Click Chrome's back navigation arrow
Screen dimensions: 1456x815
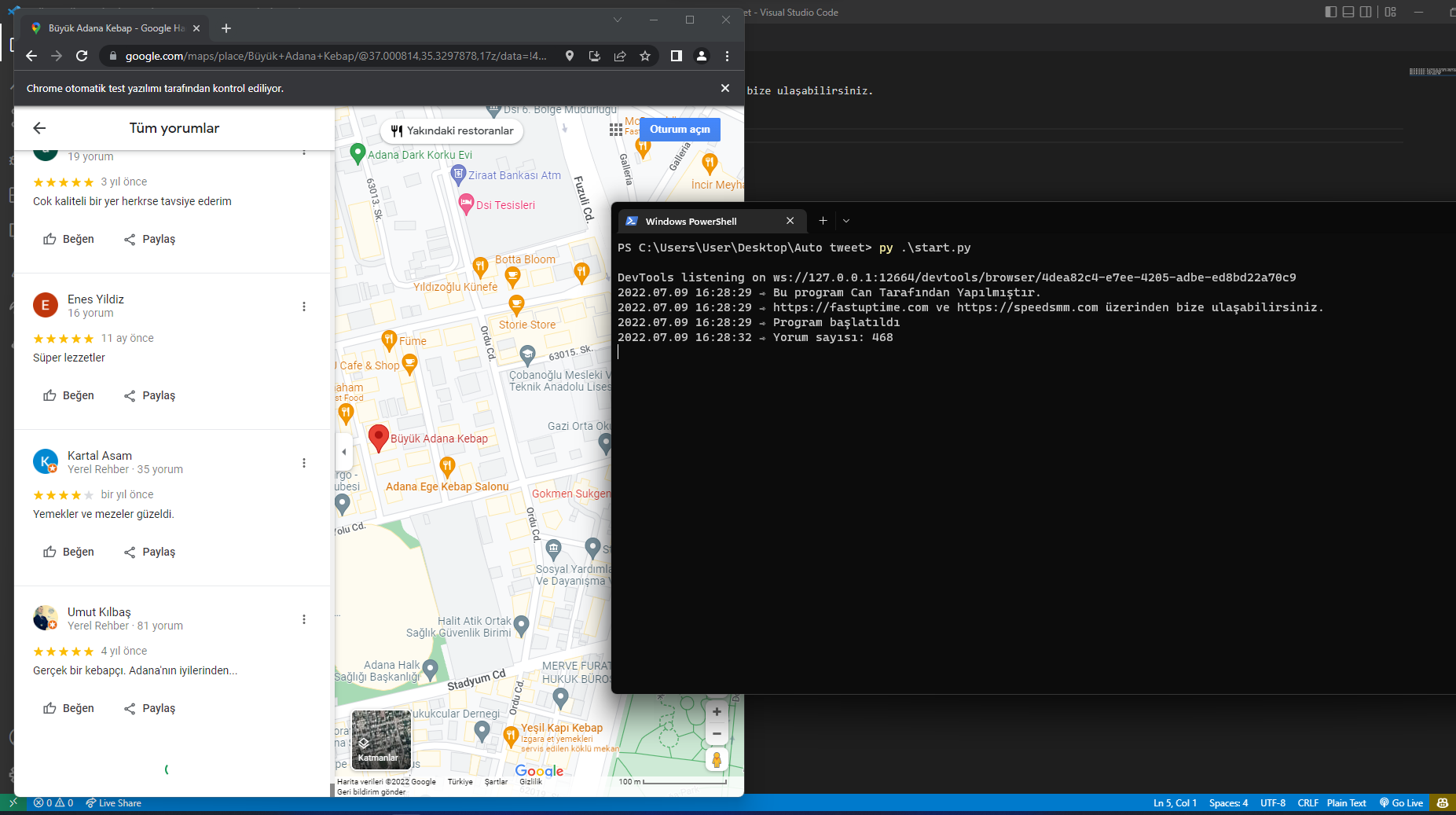point(31,56)
